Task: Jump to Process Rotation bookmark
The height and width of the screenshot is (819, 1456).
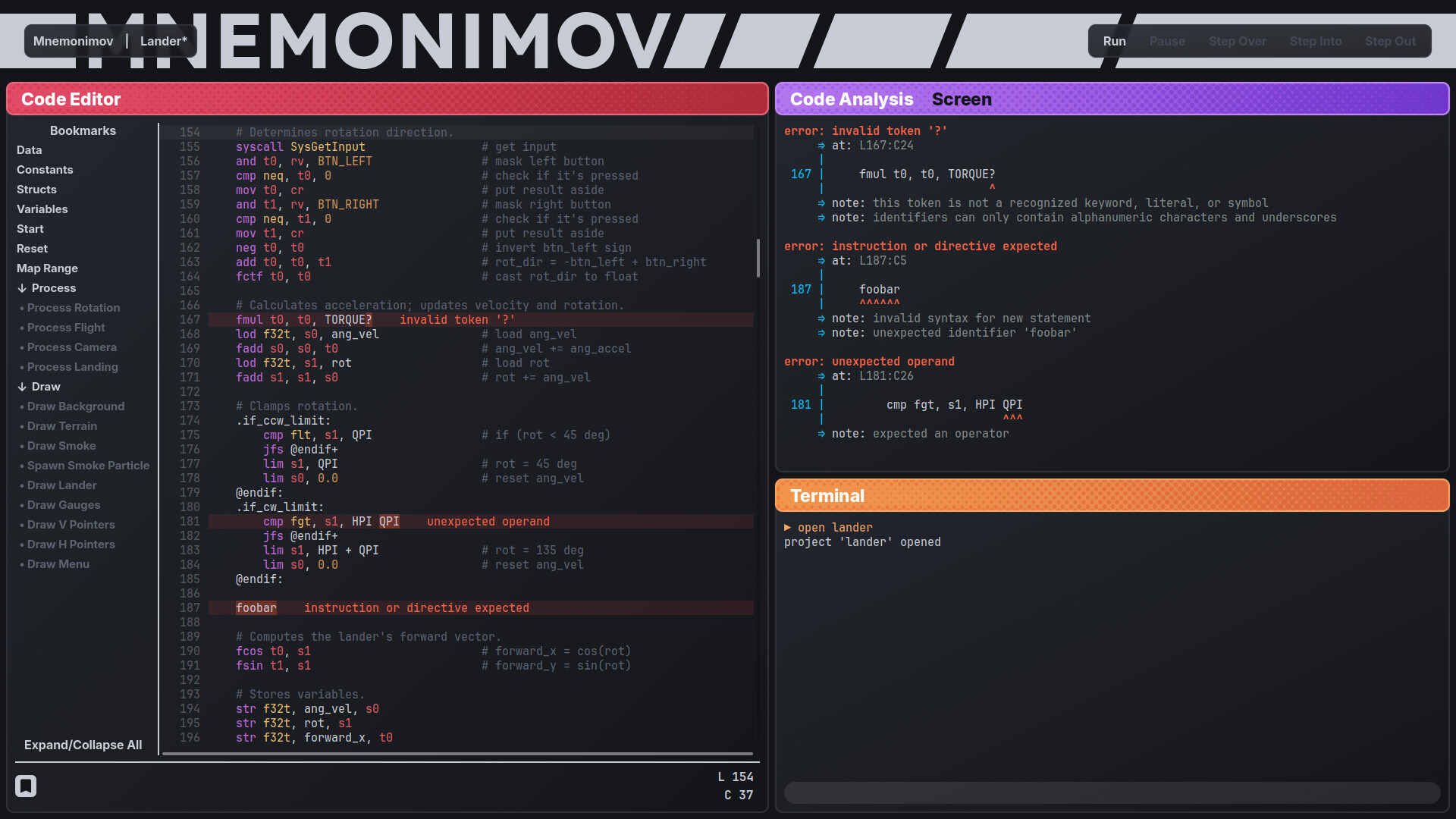Action: [x=73, y=308]
